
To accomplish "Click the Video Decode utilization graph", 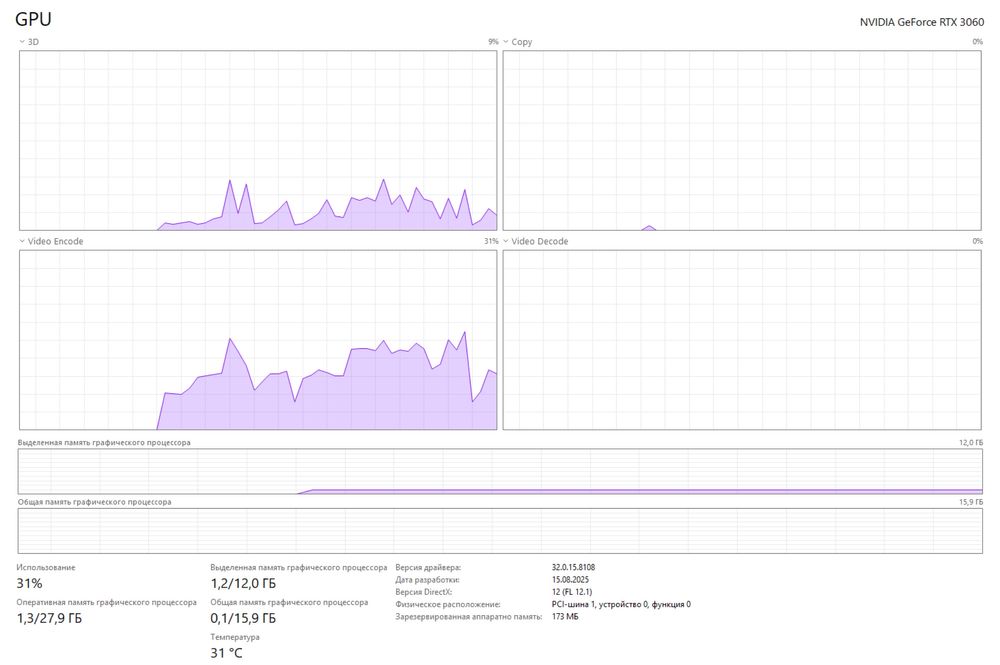I will (742, 340).
